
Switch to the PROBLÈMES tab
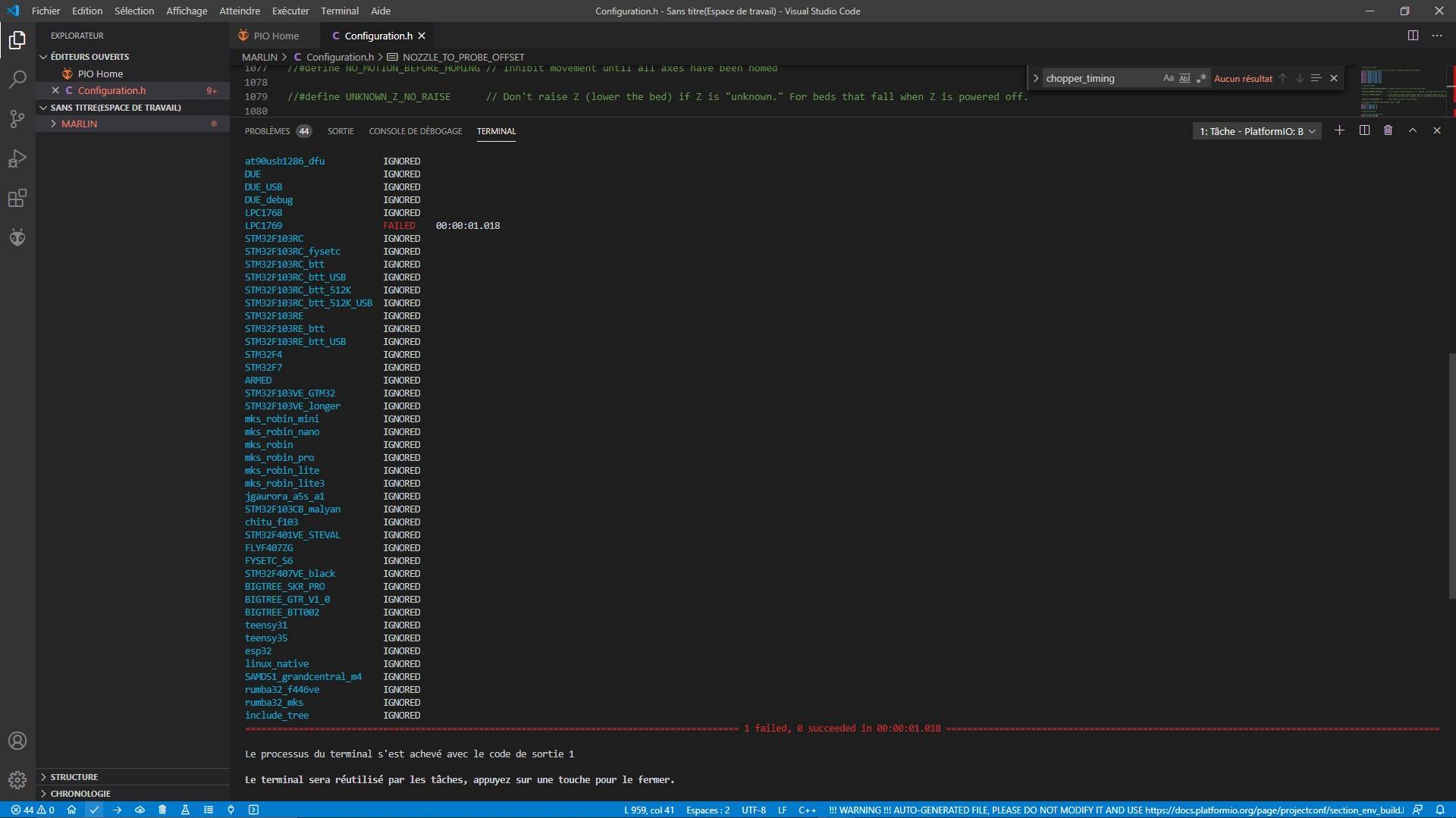point(267,131)
